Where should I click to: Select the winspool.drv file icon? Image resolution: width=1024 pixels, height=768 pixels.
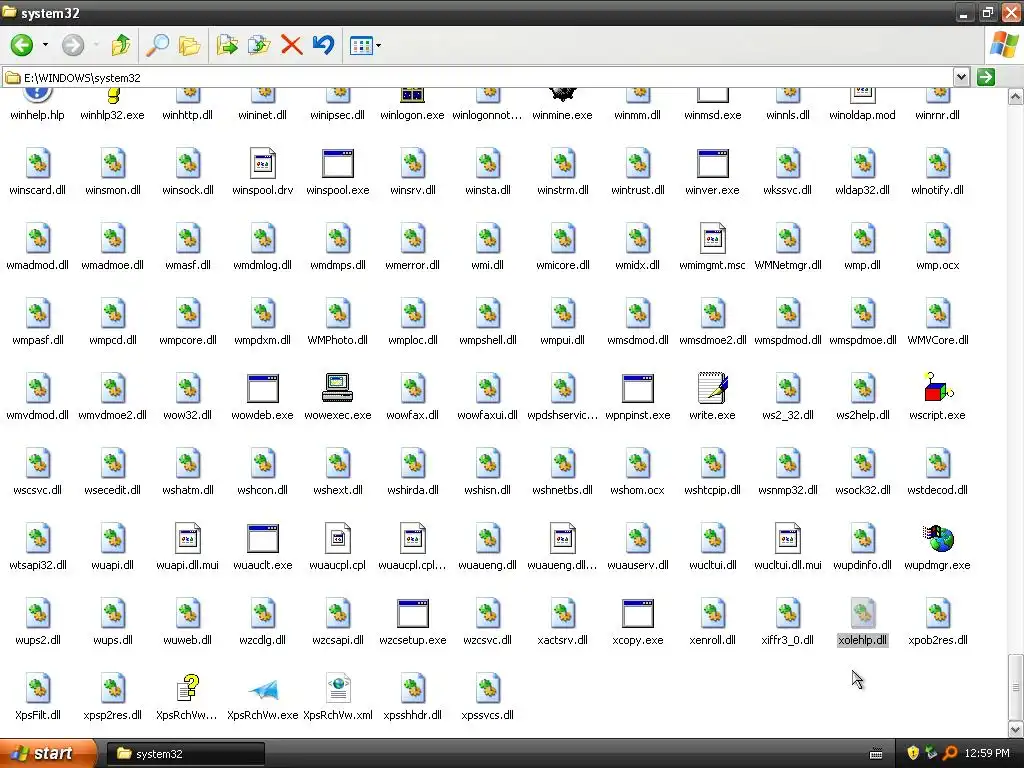[x=263, y=163]
